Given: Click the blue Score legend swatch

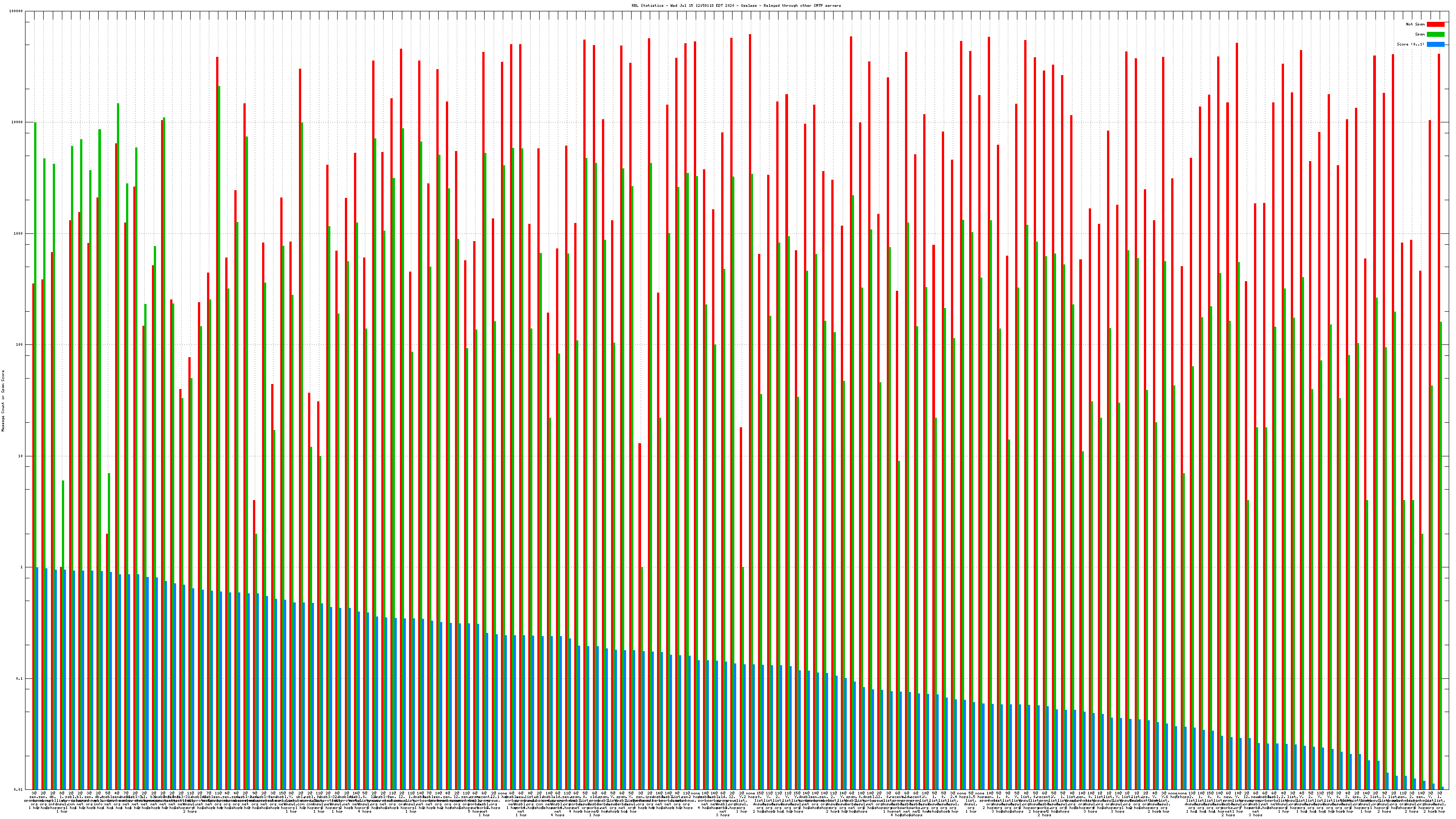Looking at the screenshot, I should tap(1435, 44).
